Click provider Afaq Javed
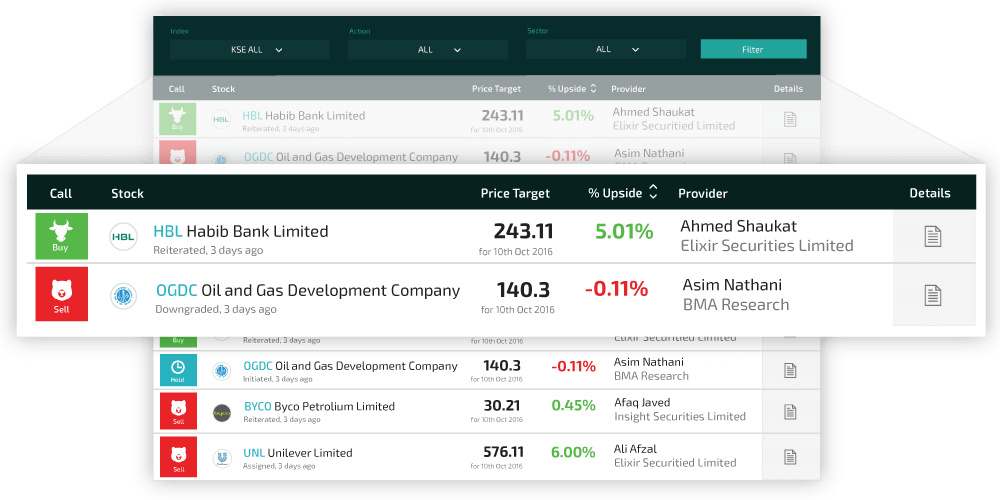 click(x=642, y=402)
